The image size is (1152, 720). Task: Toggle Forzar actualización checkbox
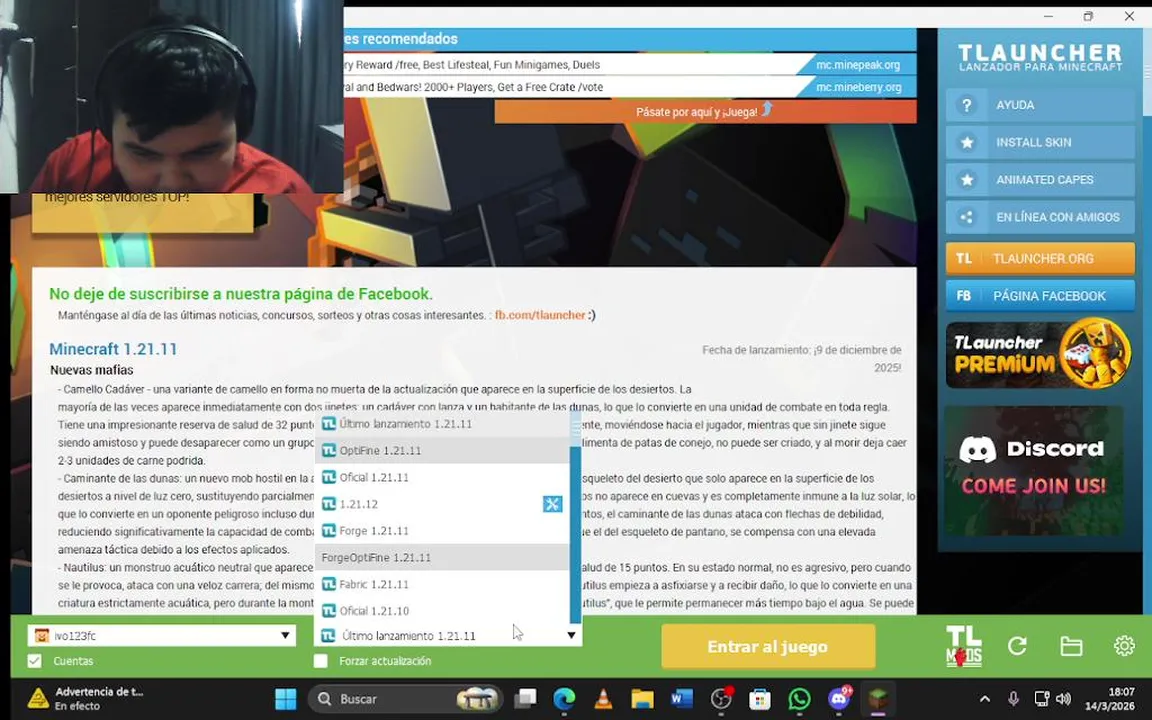pyautogui.click(x=321, y=660)
